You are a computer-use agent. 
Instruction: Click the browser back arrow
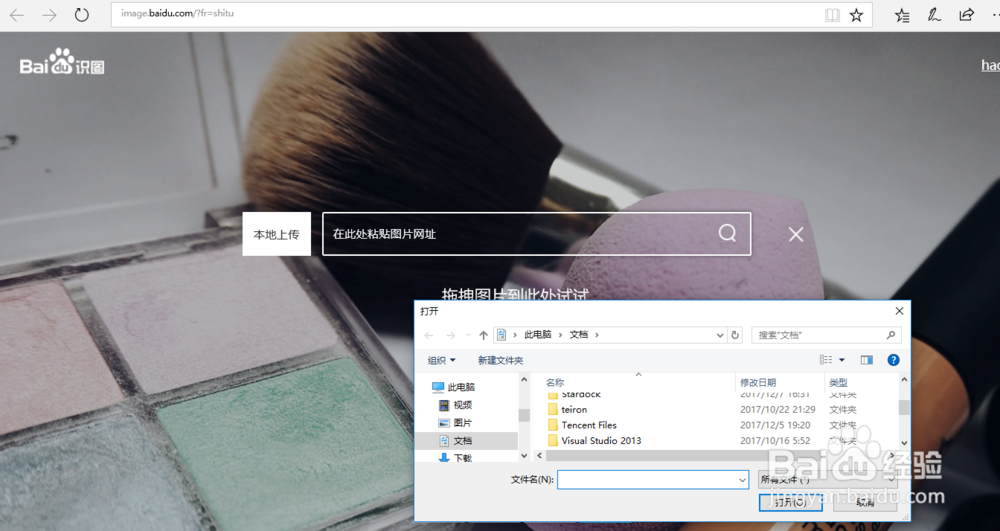click(x=17, y=15)
